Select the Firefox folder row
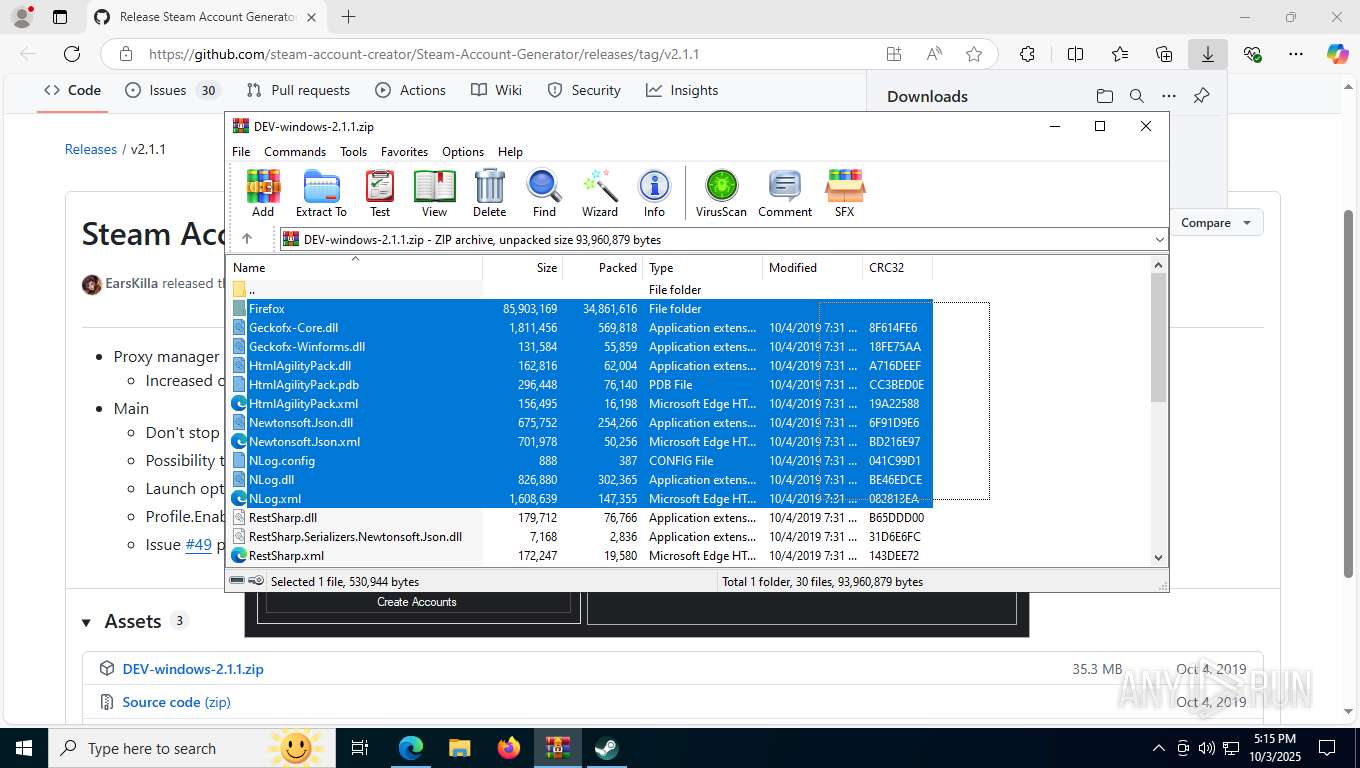1360x768 pixels. pyautogui.click(x=581, y=309)
